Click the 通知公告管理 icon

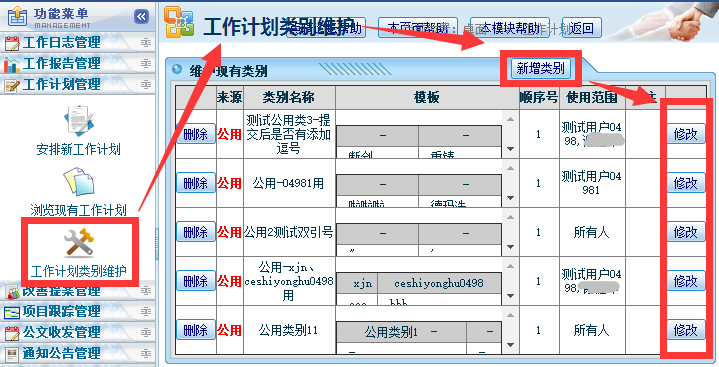coord(12,354)
